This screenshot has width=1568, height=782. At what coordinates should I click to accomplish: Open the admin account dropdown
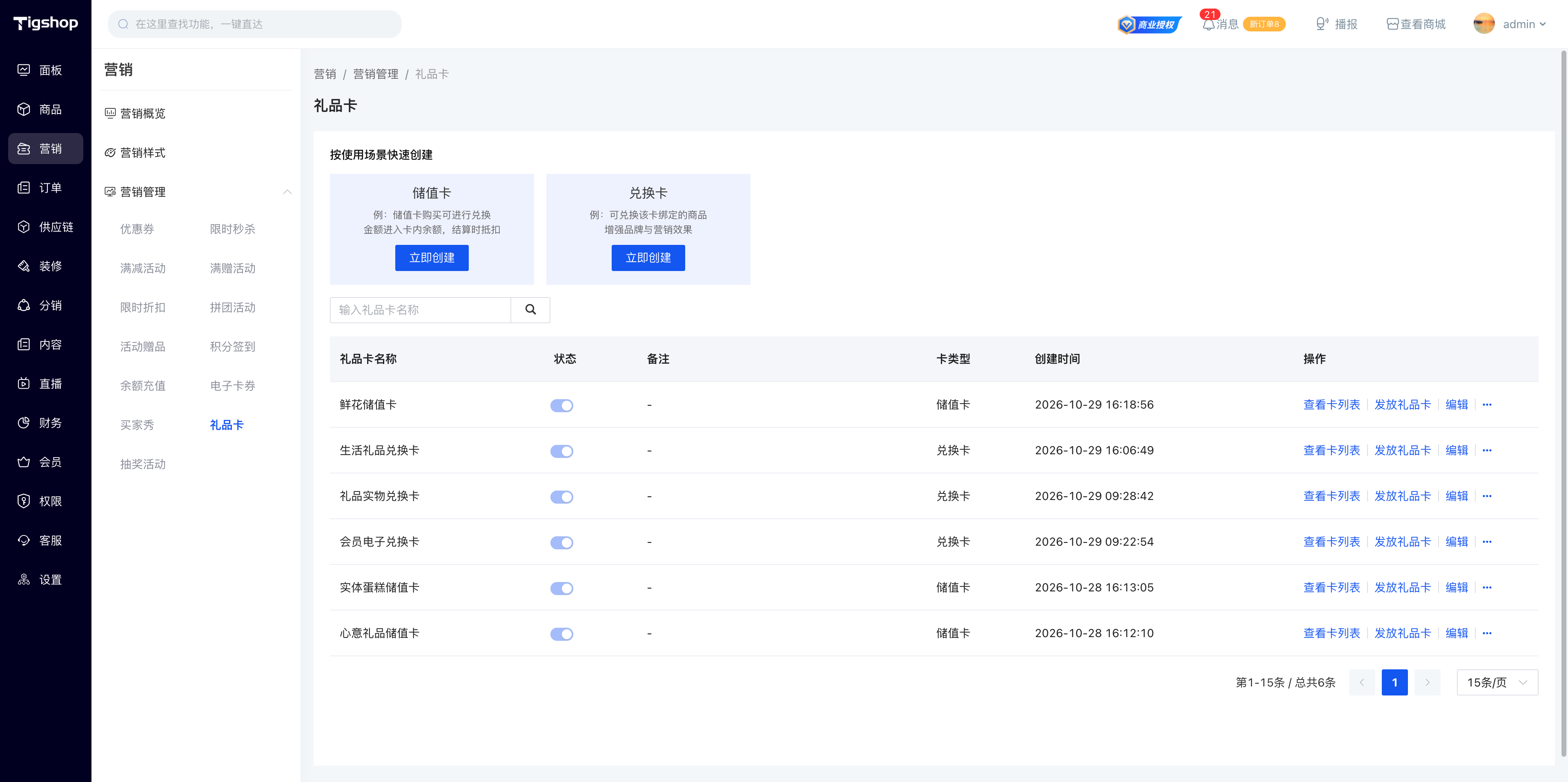point(1510,24)
